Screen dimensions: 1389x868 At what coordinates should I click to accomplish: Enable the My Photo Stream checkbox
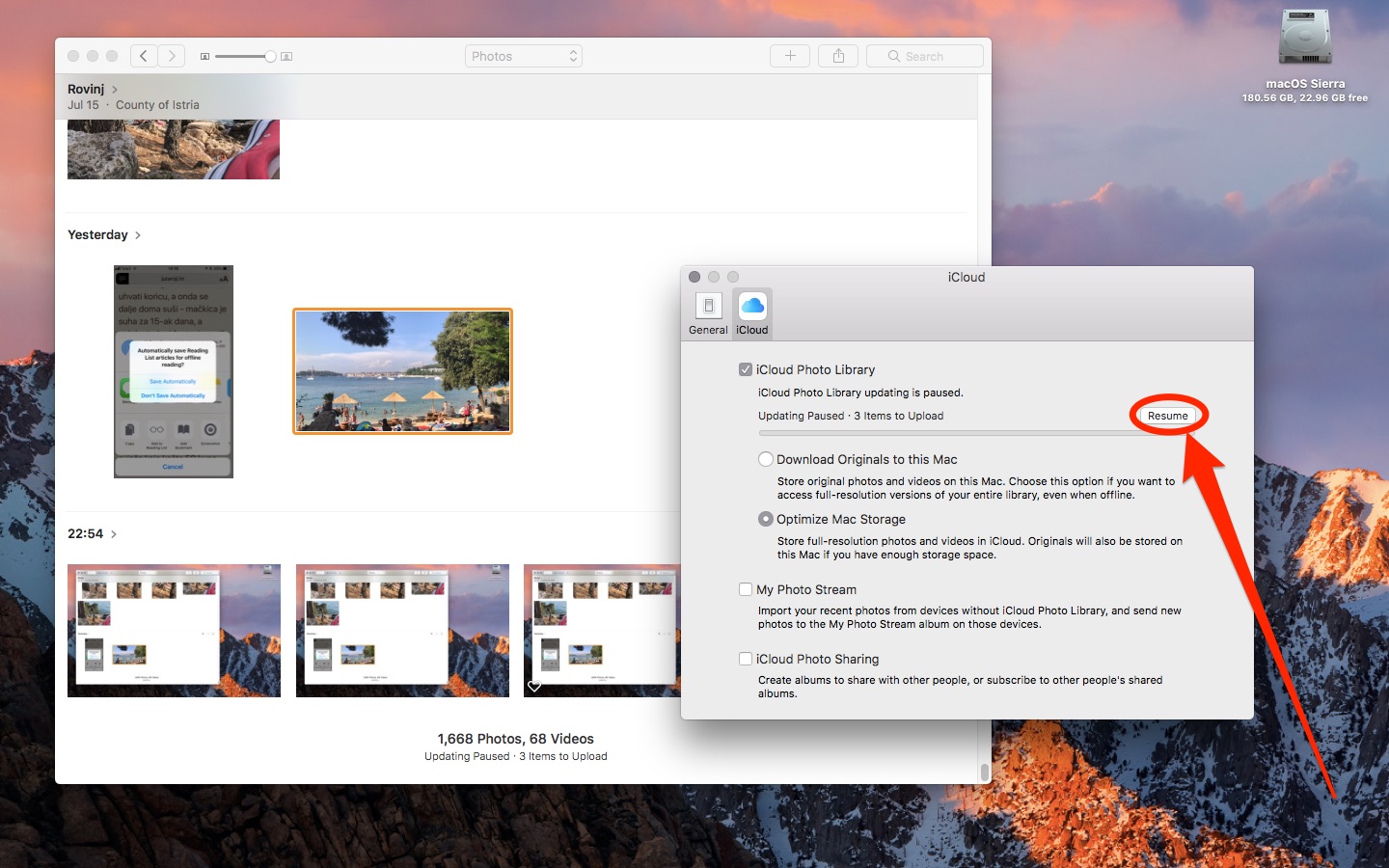coord(746,589)
